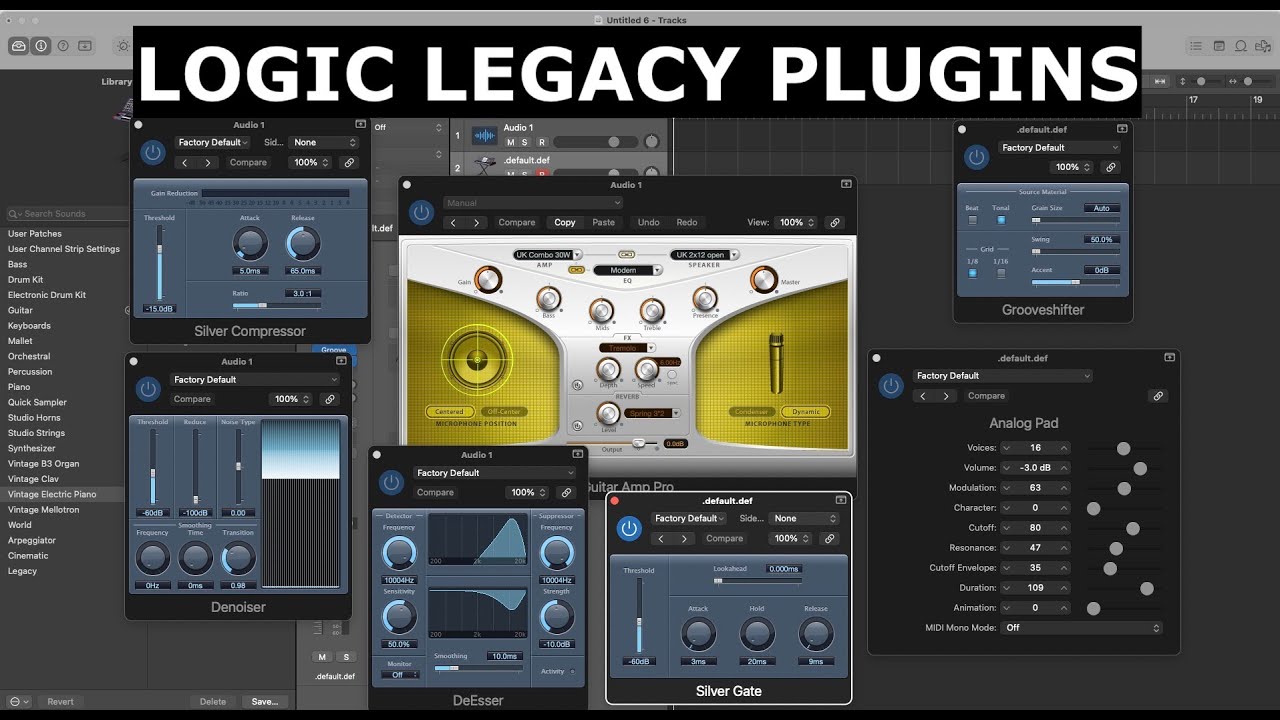The height and width of the screenshot is (720, 1280).
Task: Open the List Editors icon in control bar
Action: click(x=1196, y=46)
